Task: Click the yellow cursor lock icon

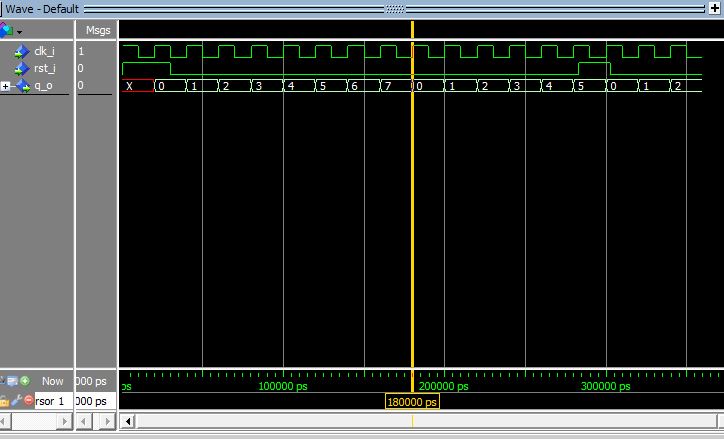Action: (4, 401)
